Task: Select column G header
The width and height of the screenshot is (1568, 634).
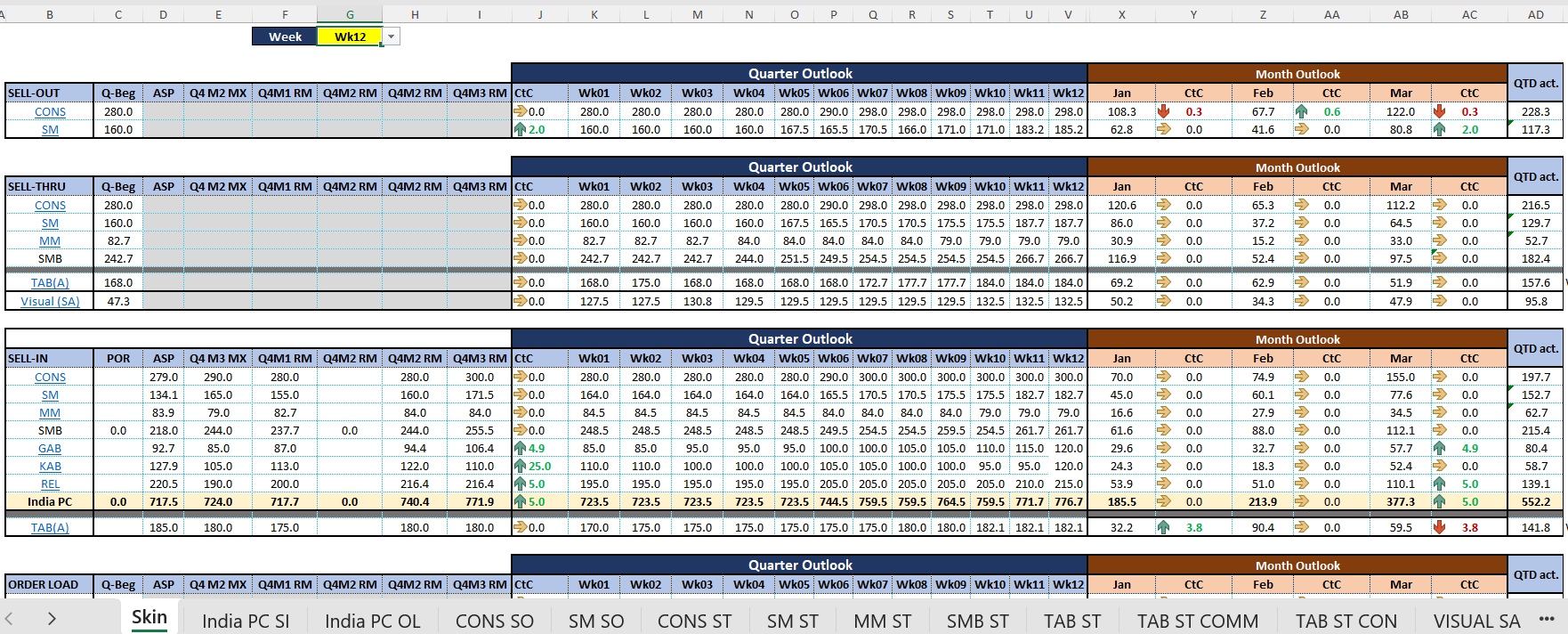Action: pyautogui.click(x=350, y=14)
